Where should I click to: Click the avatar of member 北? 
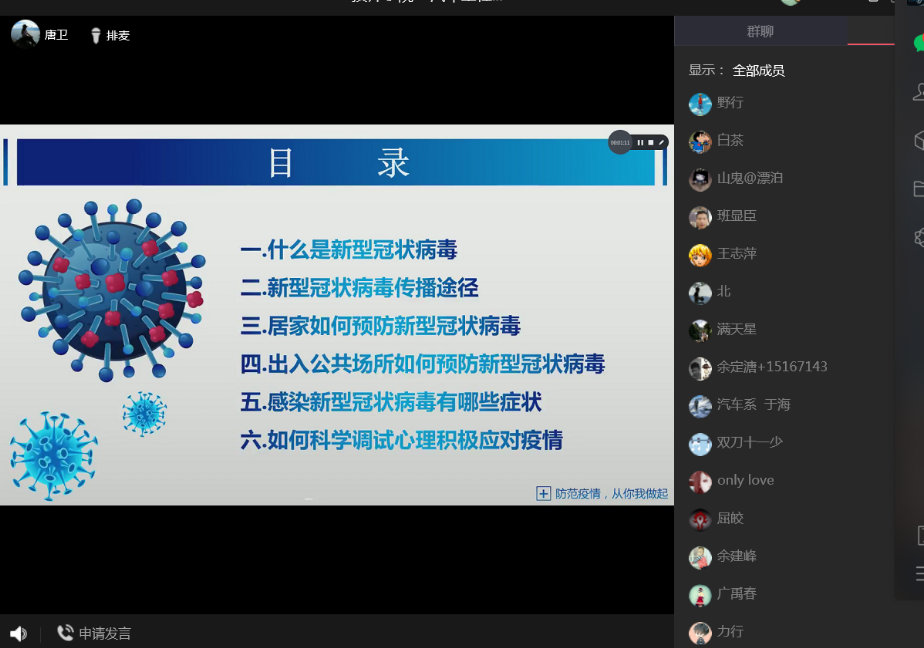pyautogui.click(x=700, y=293)
